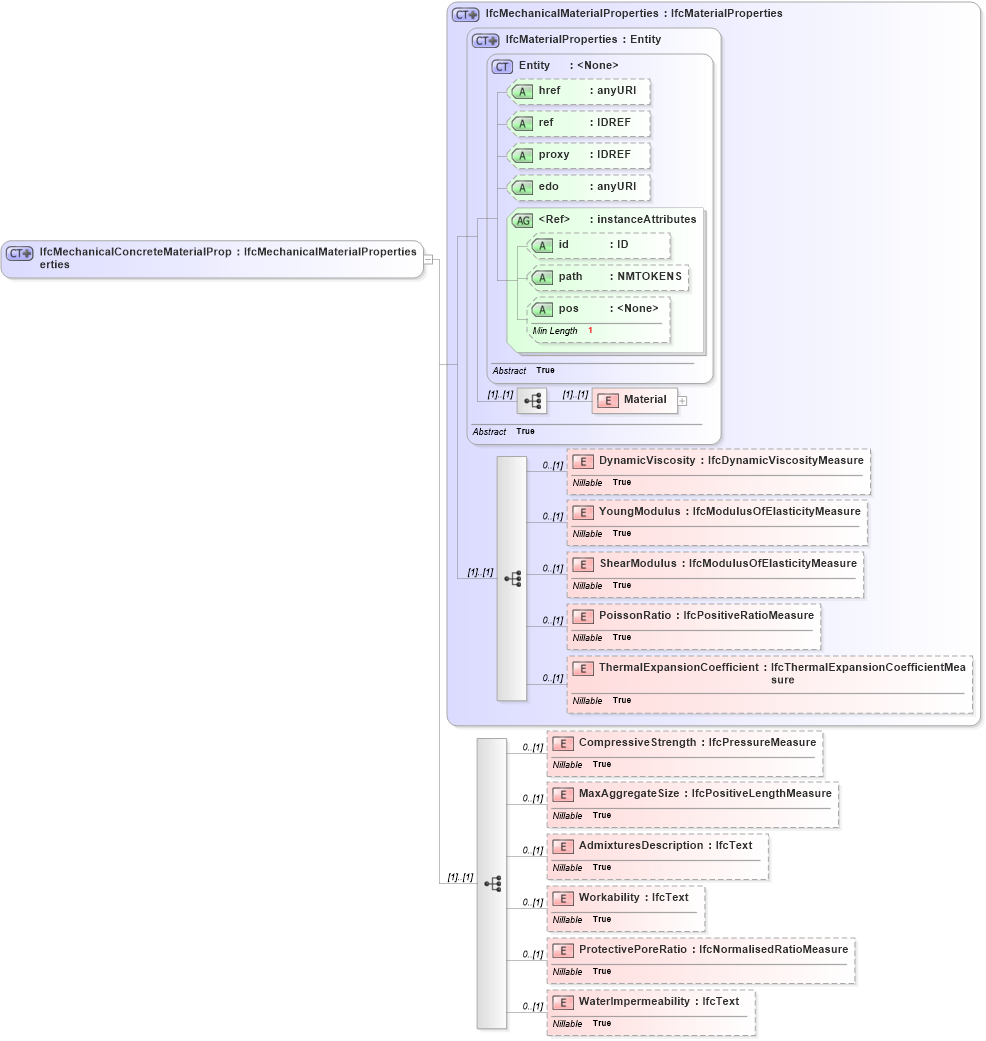Click the CT icon beside the Entity type
Screen dimensions: 986x1041
(502, 65)
